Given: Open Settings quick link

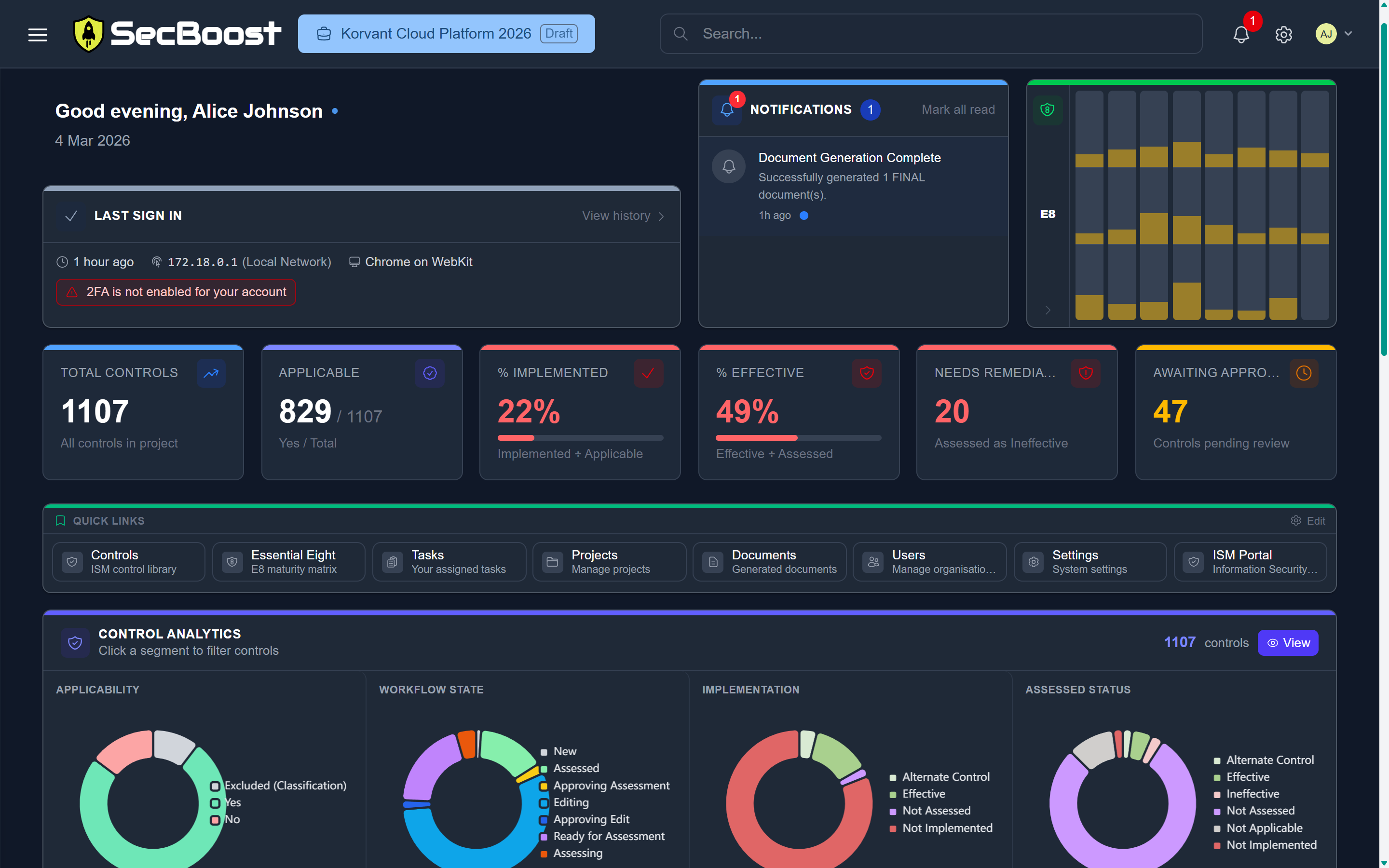Looking at the screenshot, I should (x=1090, y=562).
